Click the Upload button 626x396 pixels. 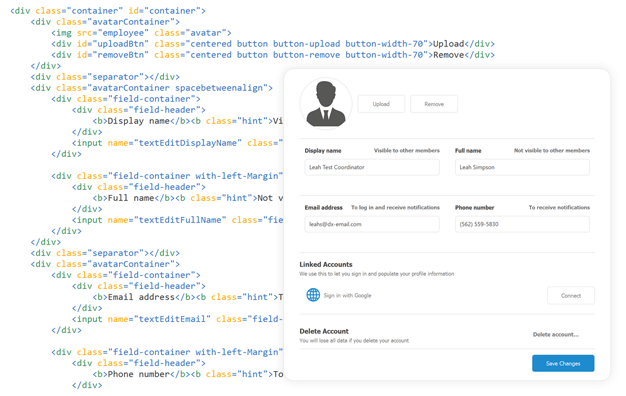click(x=381, y=104)
